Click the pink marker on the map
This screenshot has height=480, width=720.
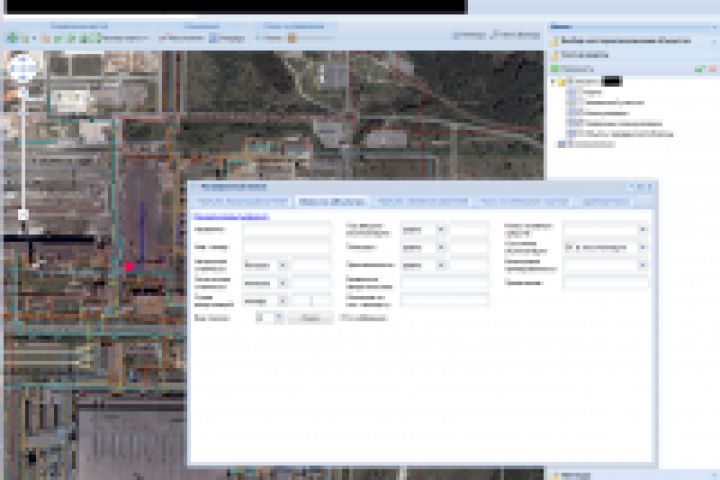tap(129, 267)
